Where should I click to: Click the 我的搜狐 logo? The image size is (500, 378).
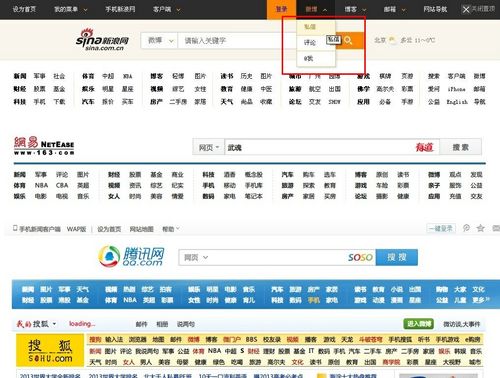[33, 324]
